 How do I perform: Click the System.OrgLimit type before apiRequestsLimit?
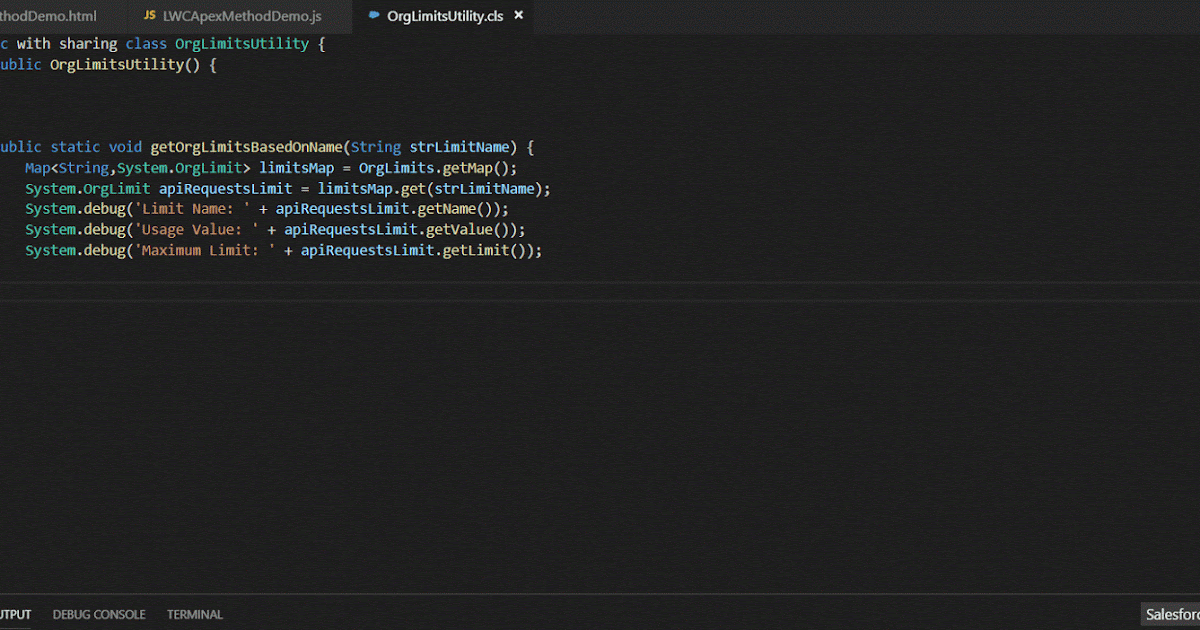[88, 188]
